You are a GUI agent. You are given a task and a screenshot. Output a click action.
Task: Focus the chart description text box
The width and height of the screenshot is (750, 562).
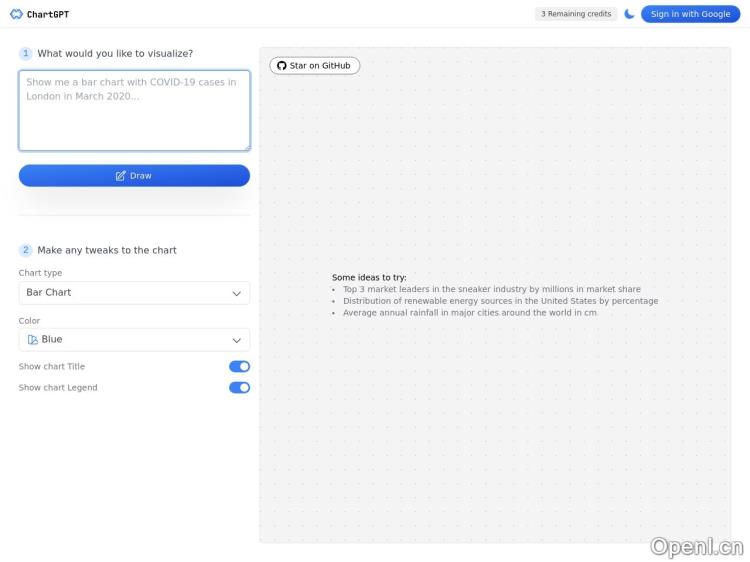click(134, 110)
